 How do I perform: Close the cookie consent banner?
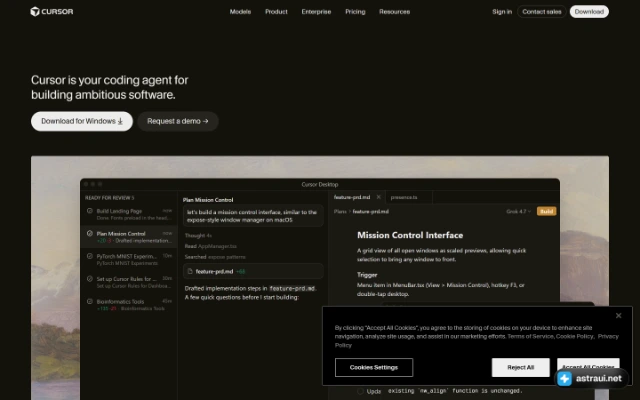(618, 316)
